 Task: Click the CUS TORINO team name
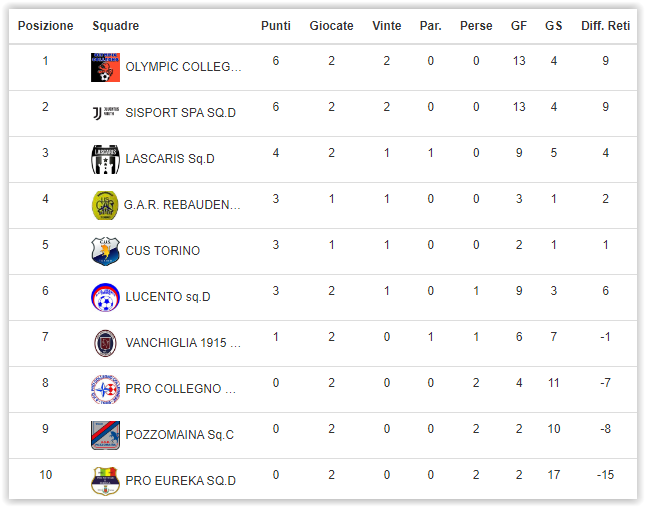pyautogui.click(x=162, y=251)
